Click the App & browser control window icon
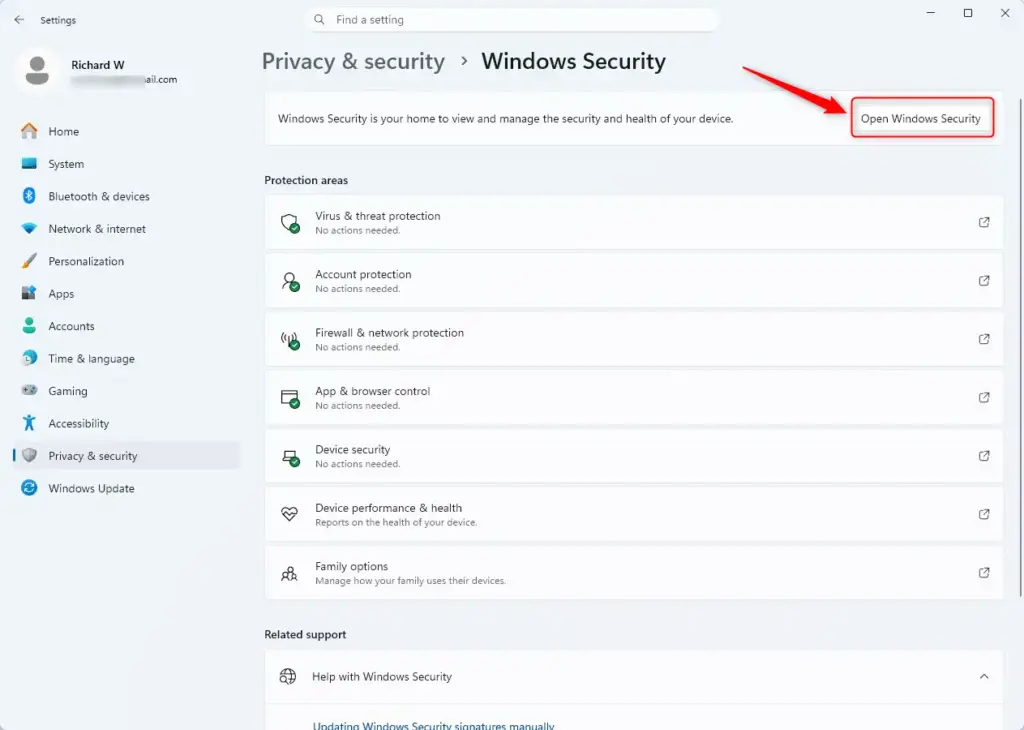This screenshot has width=1024, height=730. click(x=290, y=398)
